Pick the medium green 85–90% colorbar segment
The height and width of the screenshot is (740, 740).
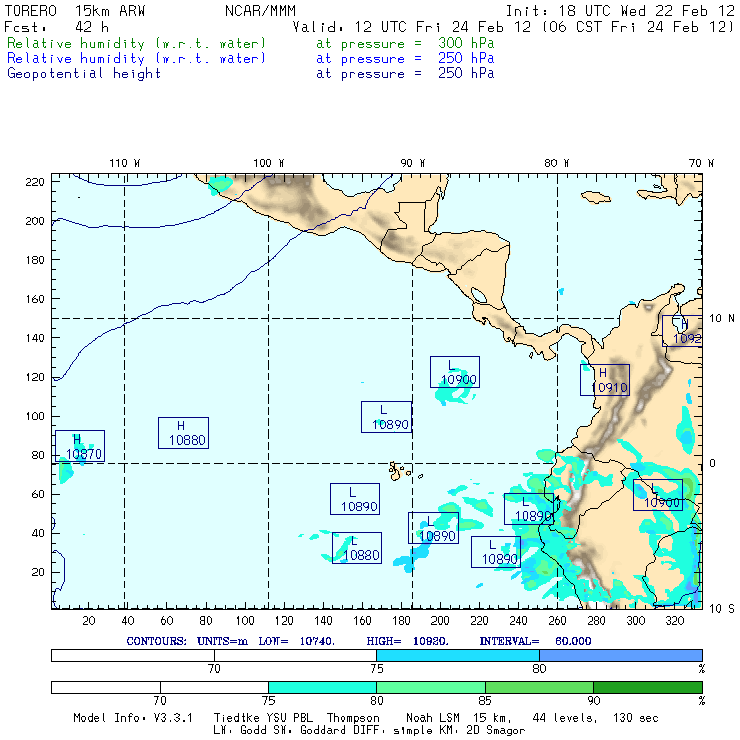[x=539, y=687]
